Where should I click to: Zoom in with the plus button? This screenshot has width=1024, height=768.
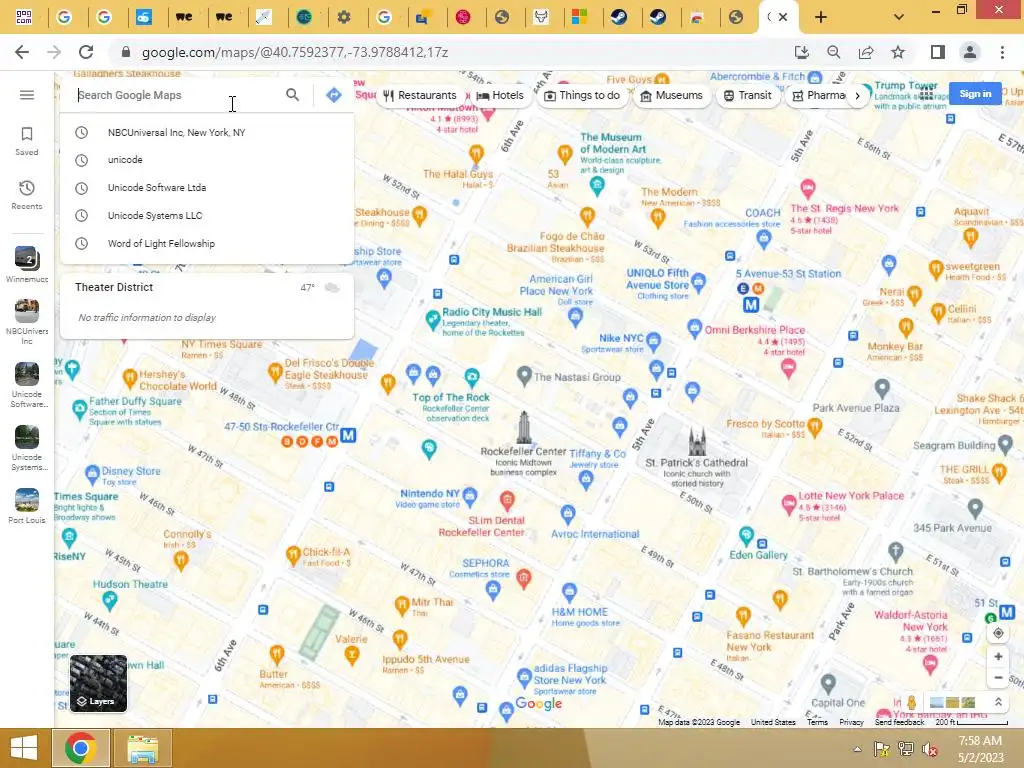click(998, 656)
